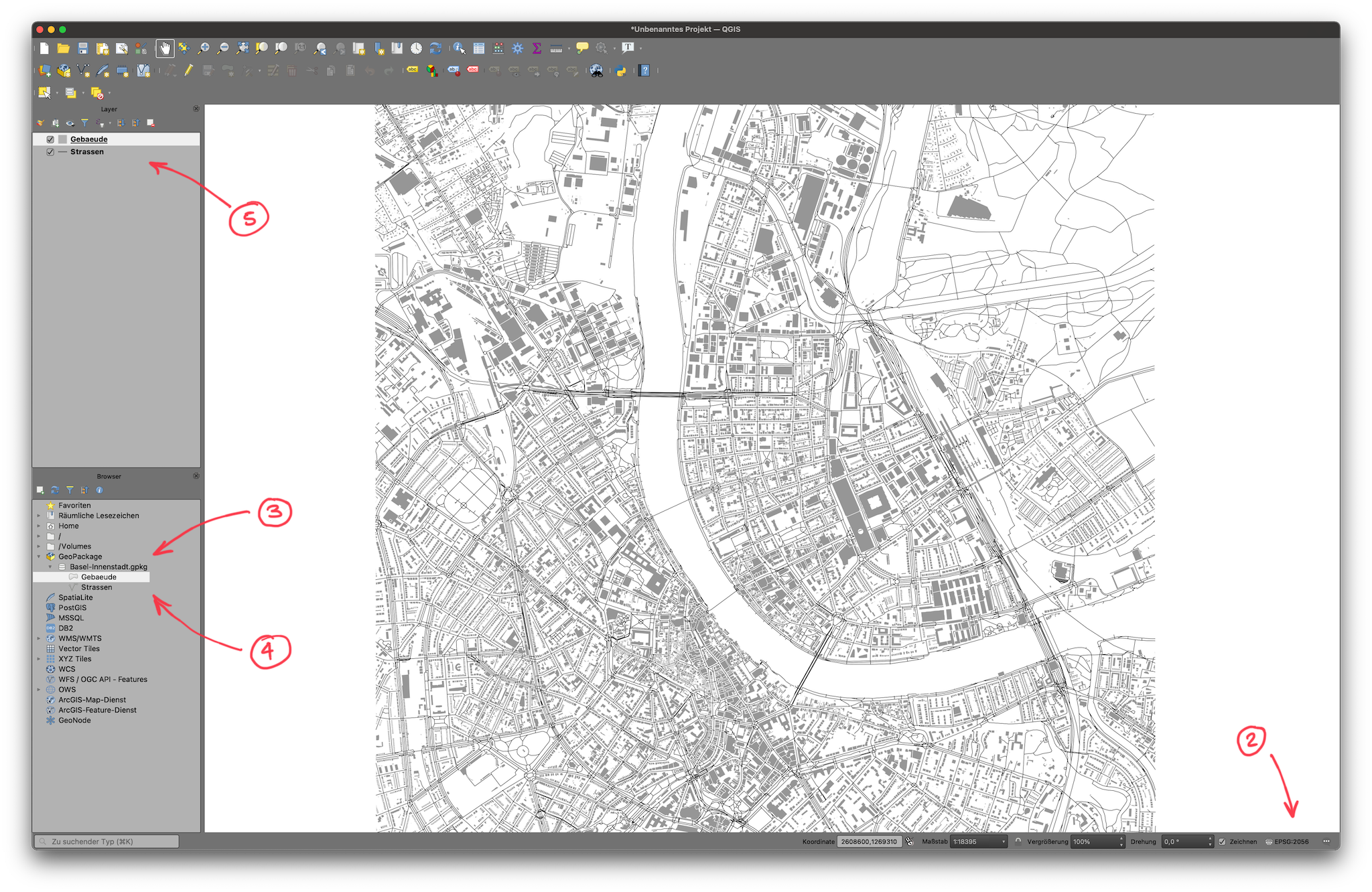Select Strassen under Basel-Innenstadt.gpkg

96,587
